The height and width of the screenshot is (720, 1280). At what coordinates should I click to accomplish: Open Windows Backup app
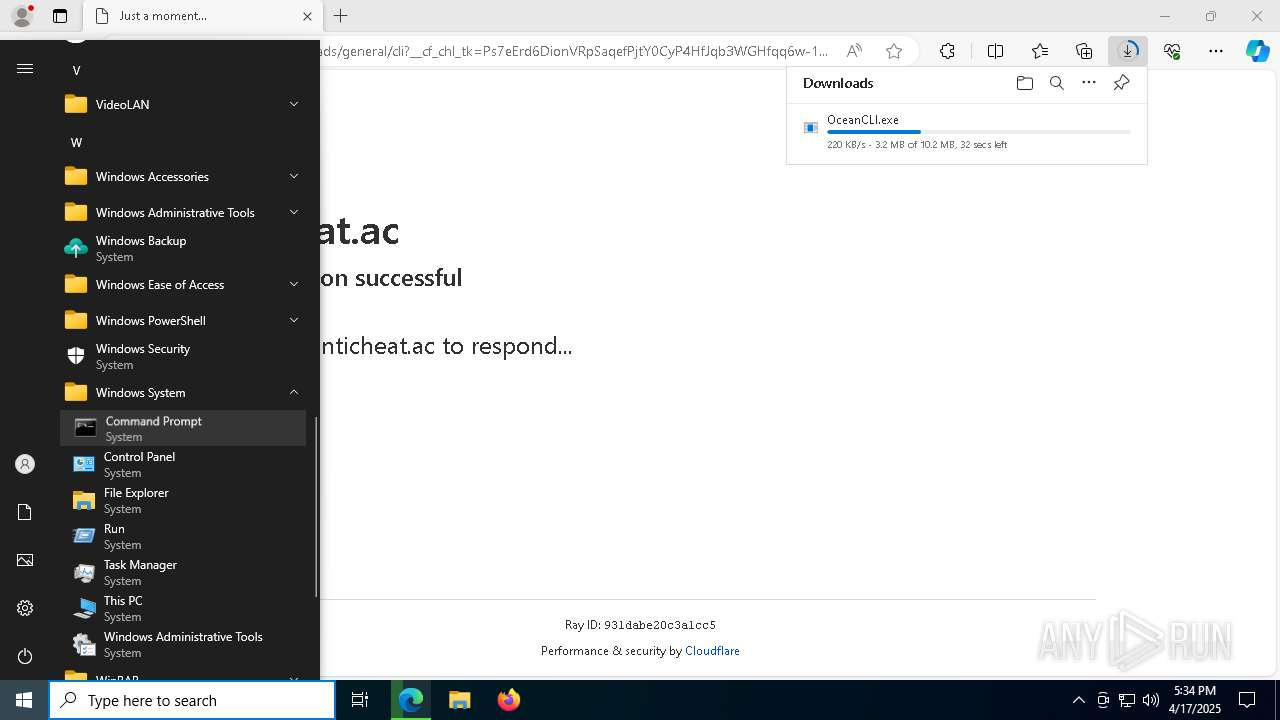pos(183,248)
